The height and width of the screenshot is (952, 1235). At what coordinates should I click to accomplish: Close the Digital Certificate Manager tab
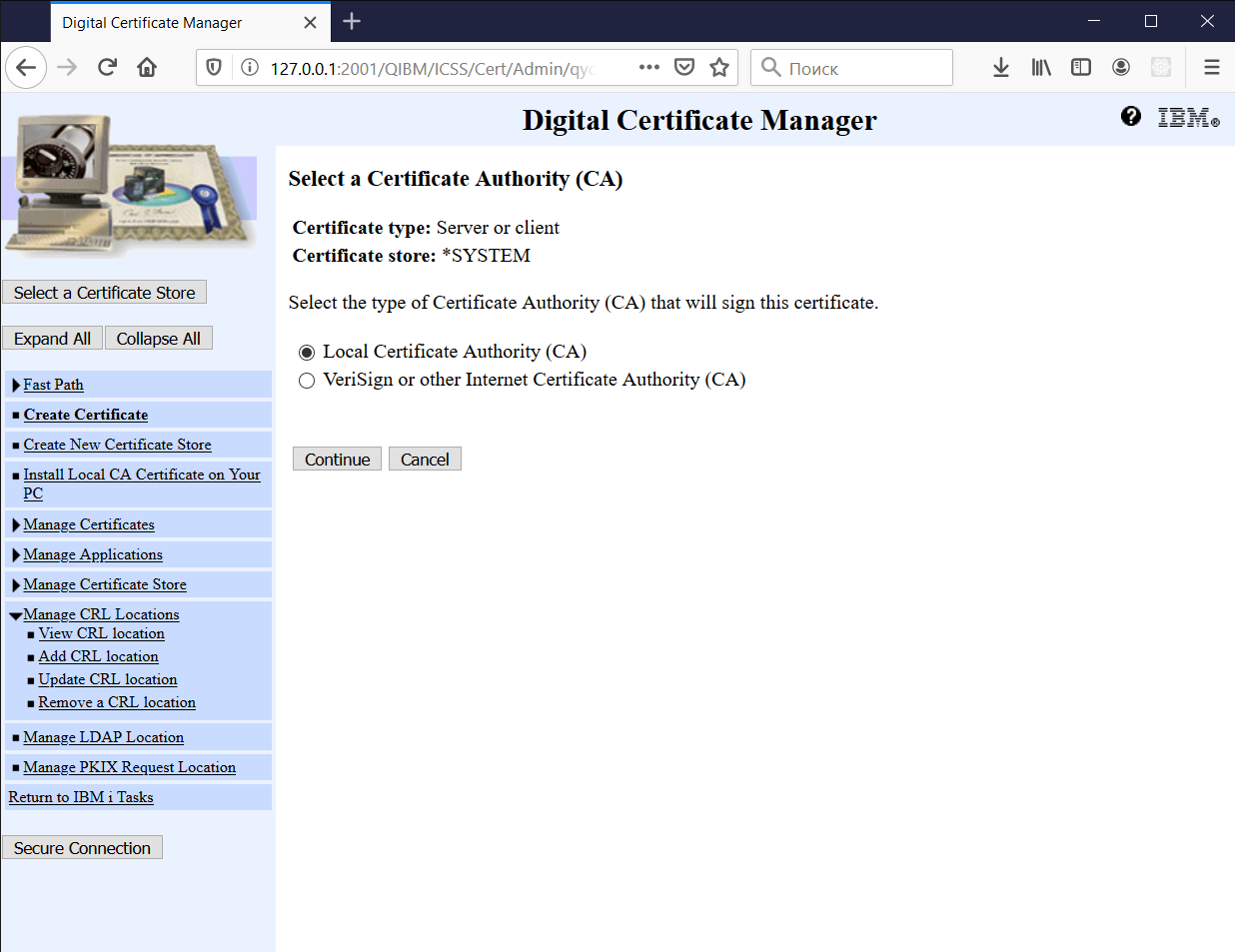tap(311, 22)
